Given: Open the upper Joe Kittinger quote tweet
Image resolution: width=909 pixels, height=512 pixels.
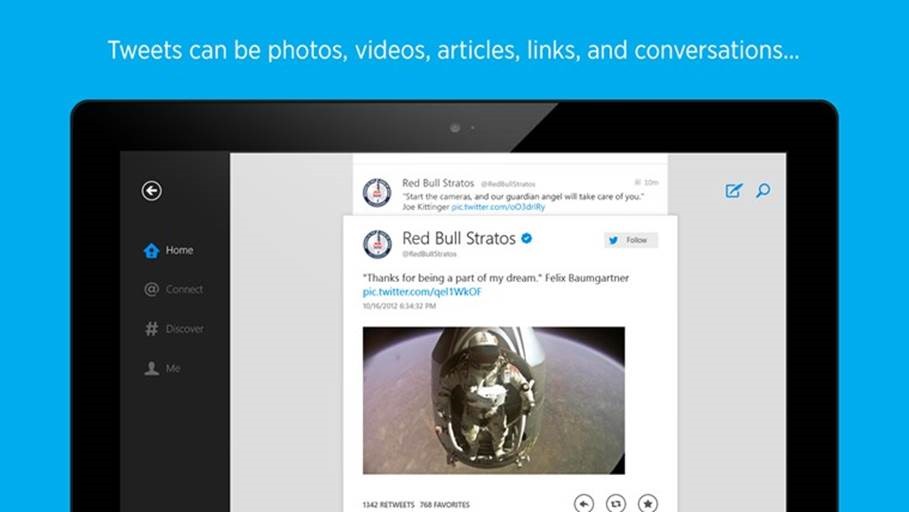Looking at the screenshot, I should click(x=510, y=194).
